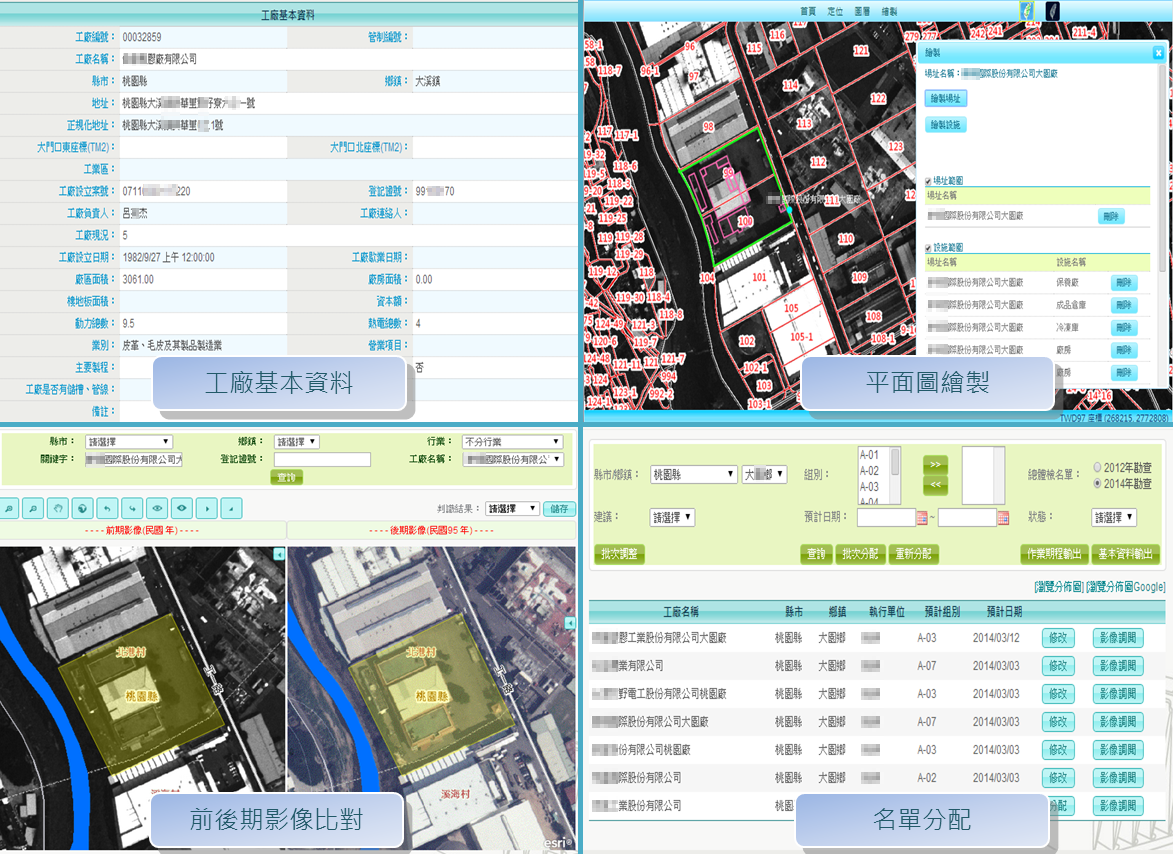
Task: Open the 判識結果 dropdown
Action: coord(512,509)
